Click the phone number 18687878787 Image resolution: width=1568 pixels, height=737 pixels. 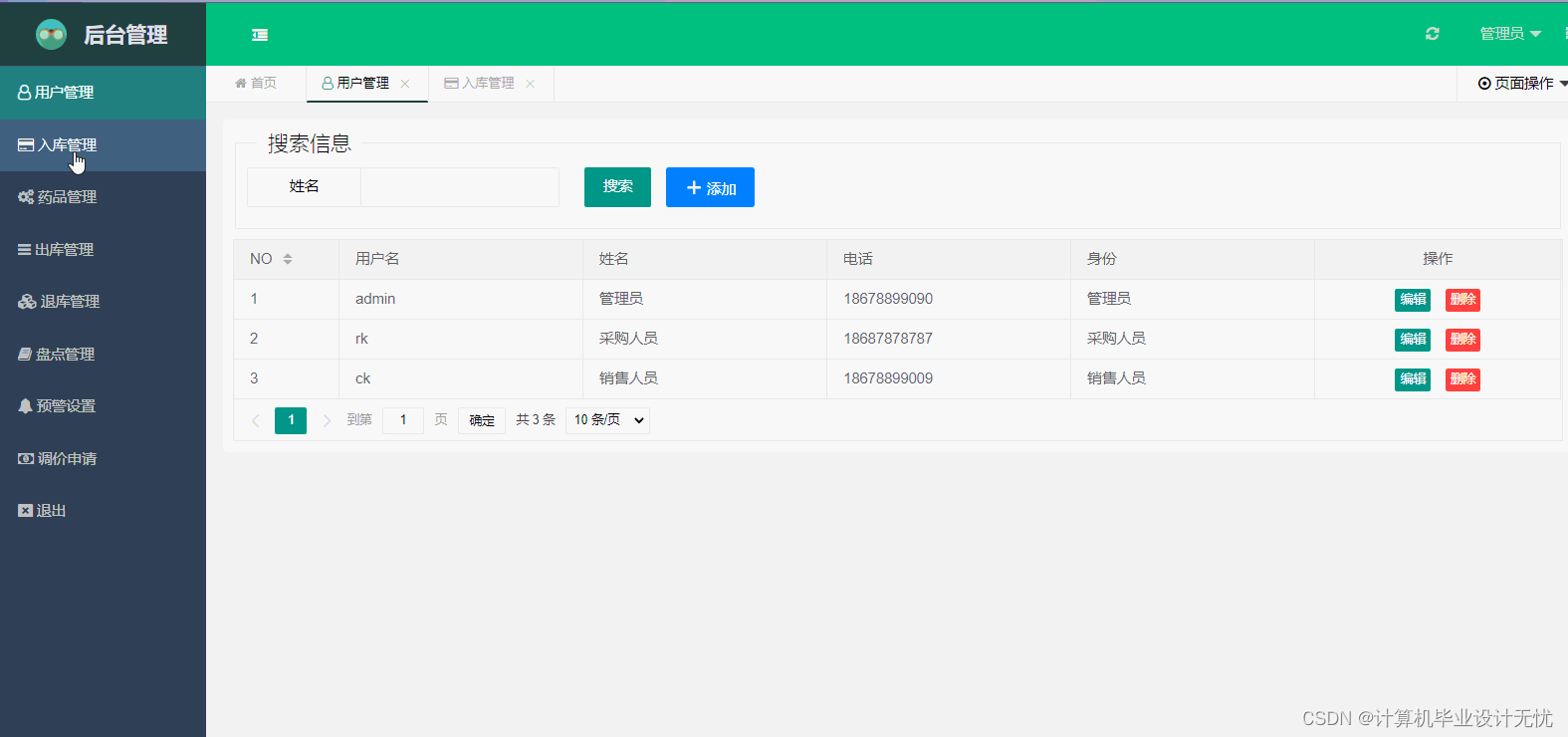[x=888, y=339]
